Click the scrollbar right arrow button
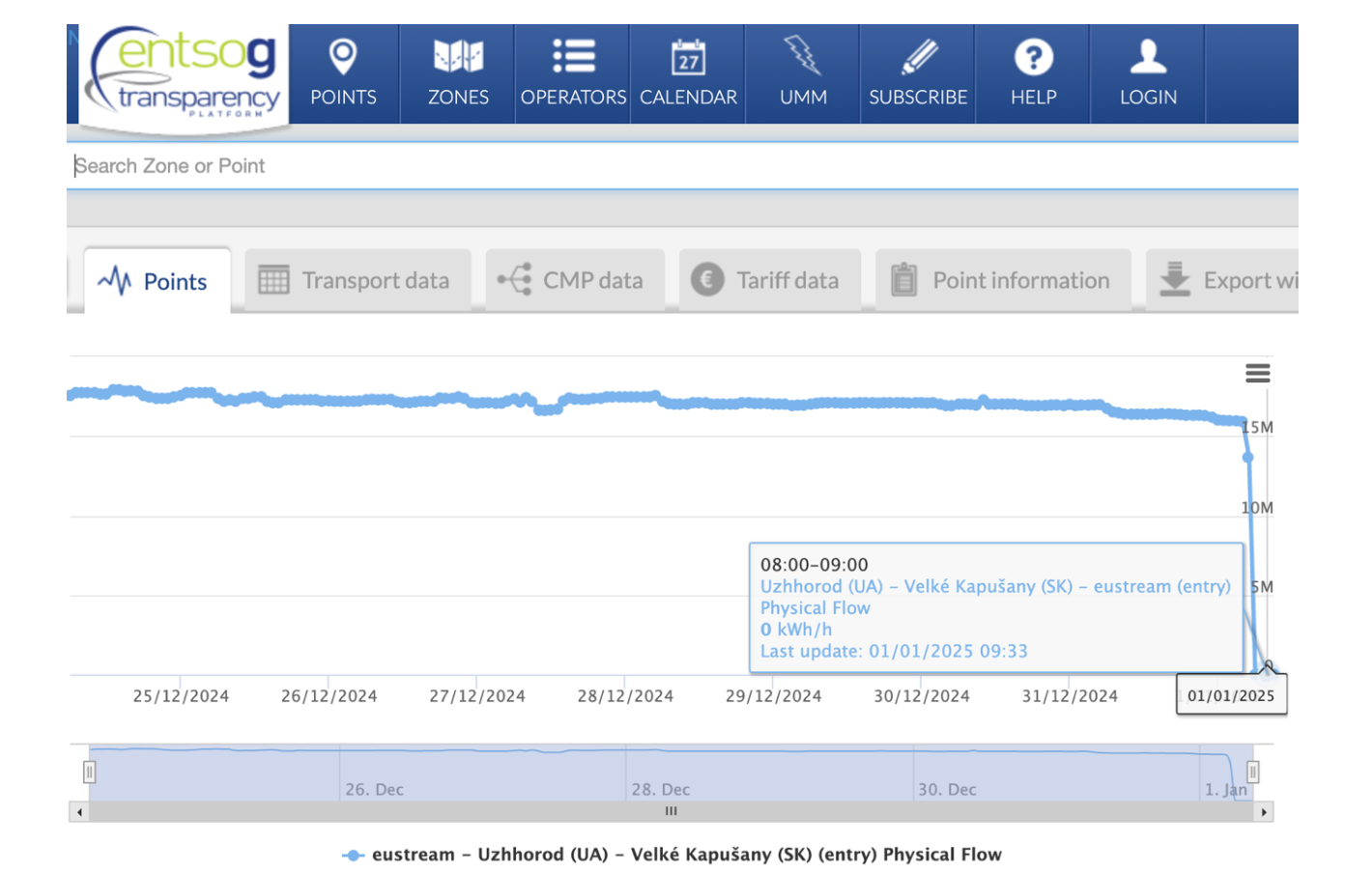1372x873 pixels. coord(1264,812)
